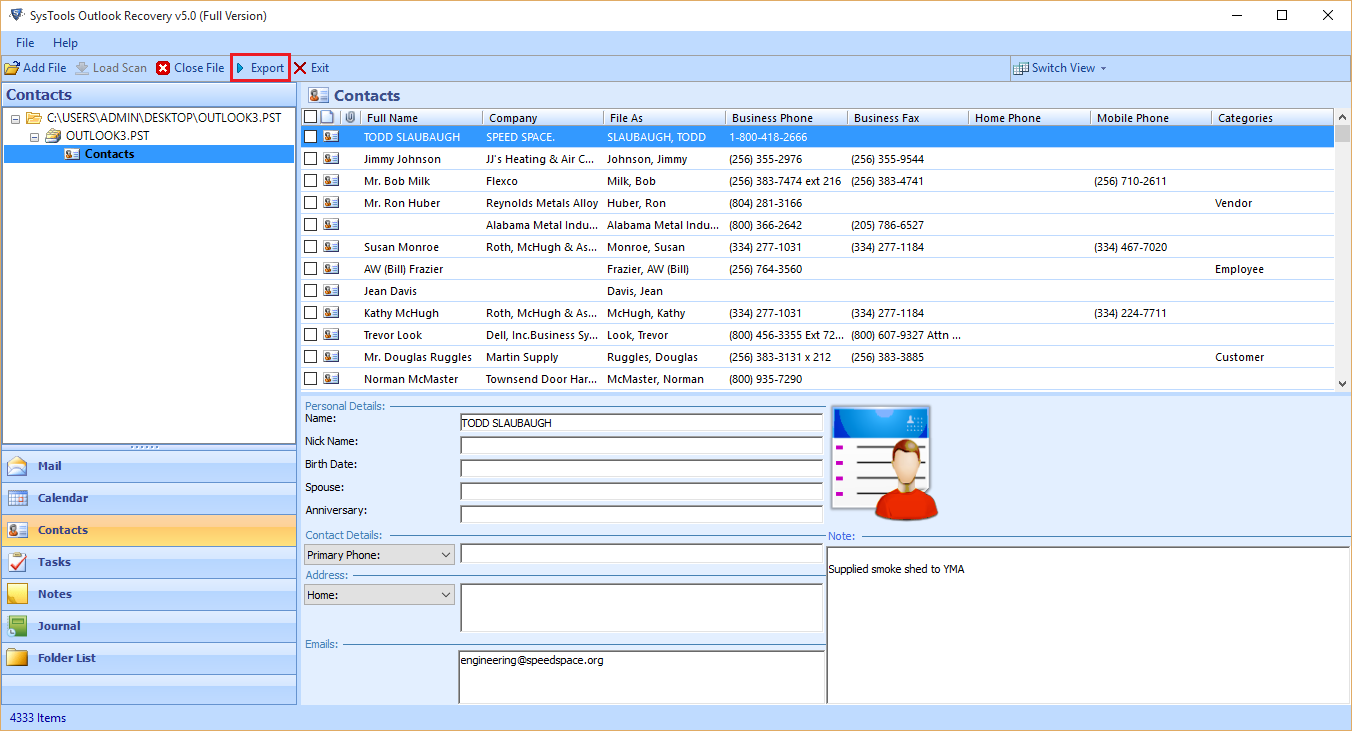Screen dimensions: 1352x731
Task: Click the Birth Date input field
Action: 641,468
